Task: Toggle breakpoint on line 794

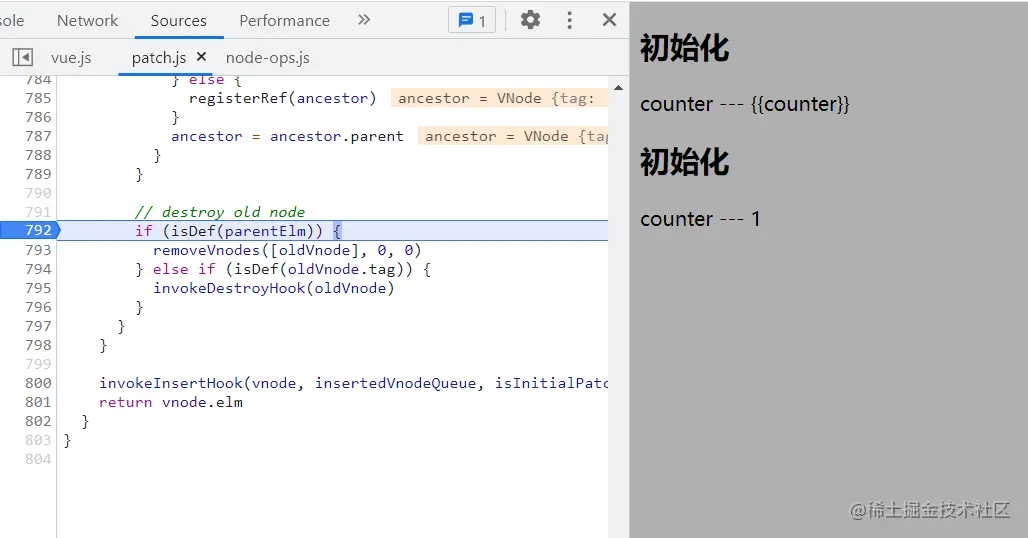Action: pyautogui.click(x=37, y=269)
